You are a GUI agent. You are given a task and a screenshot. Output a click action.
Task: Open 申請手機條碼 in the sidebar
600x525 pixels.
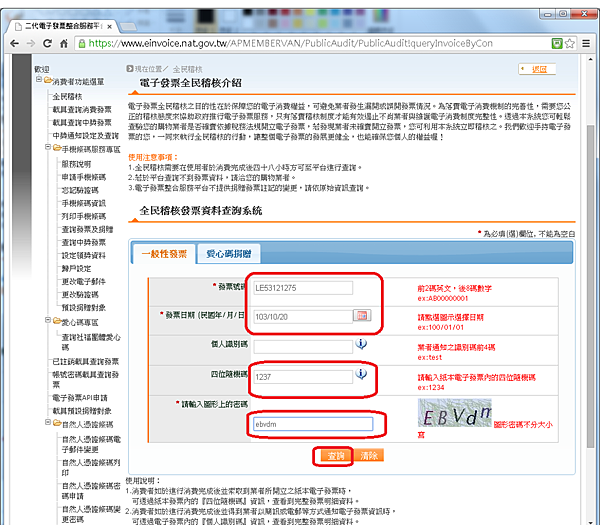tap(84, 177)
